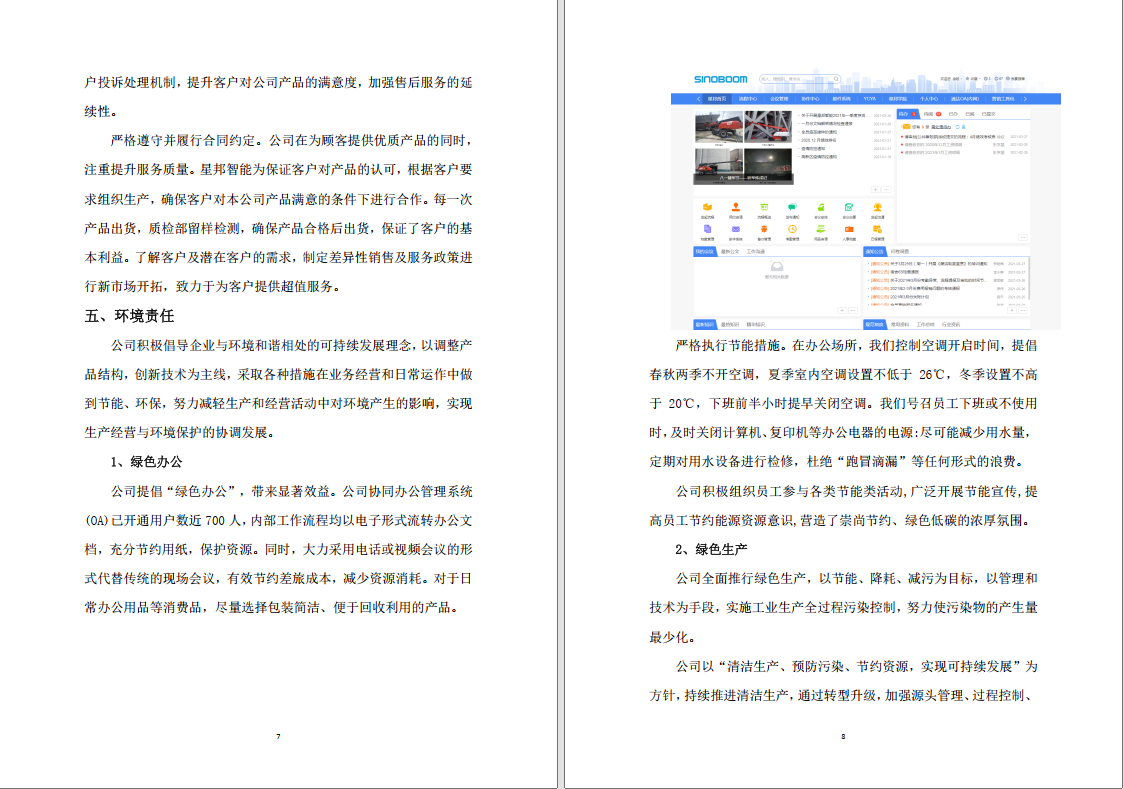This screenshot has height=789, width=1124.
Task: Click the line starting '公司以“清洁生产、预防污染'
Action: click(856, 666)
